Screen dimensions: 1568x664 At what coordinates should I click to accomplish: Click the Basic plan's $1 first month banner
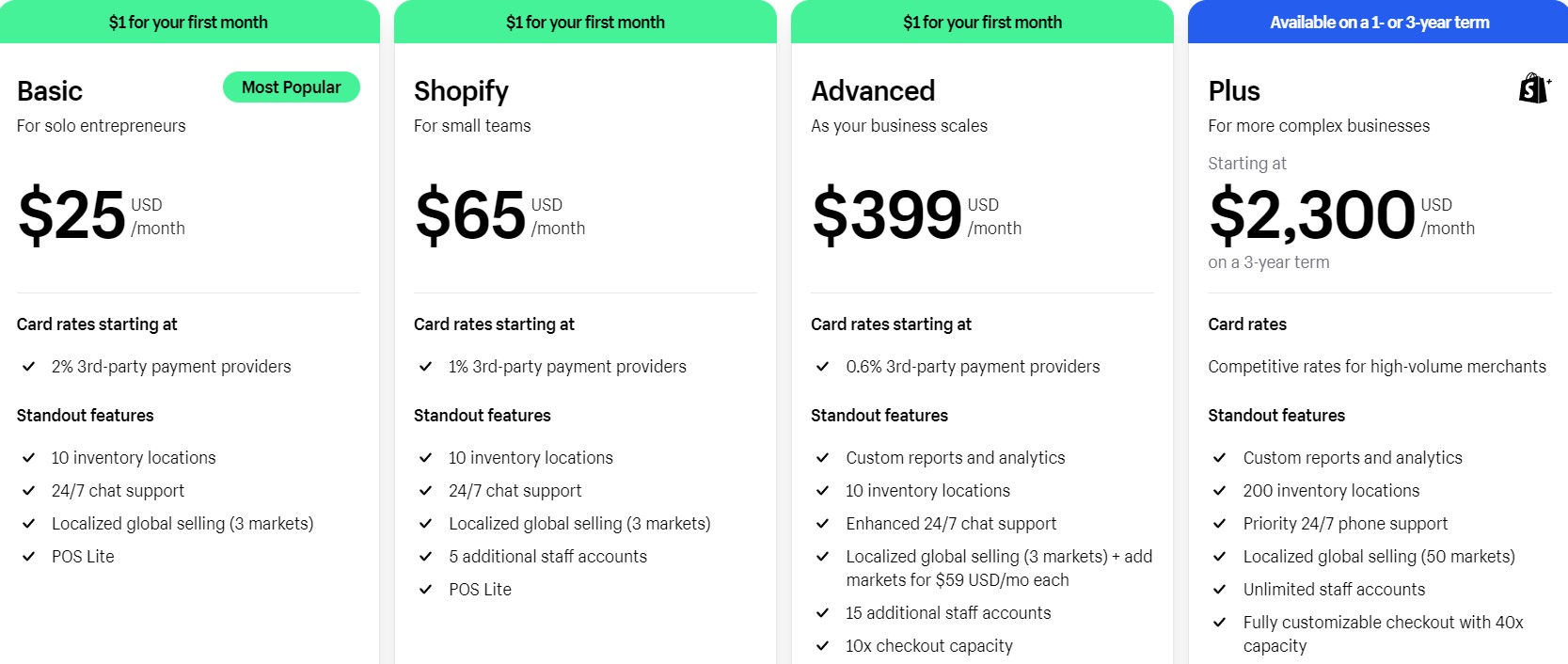[189, 22]
